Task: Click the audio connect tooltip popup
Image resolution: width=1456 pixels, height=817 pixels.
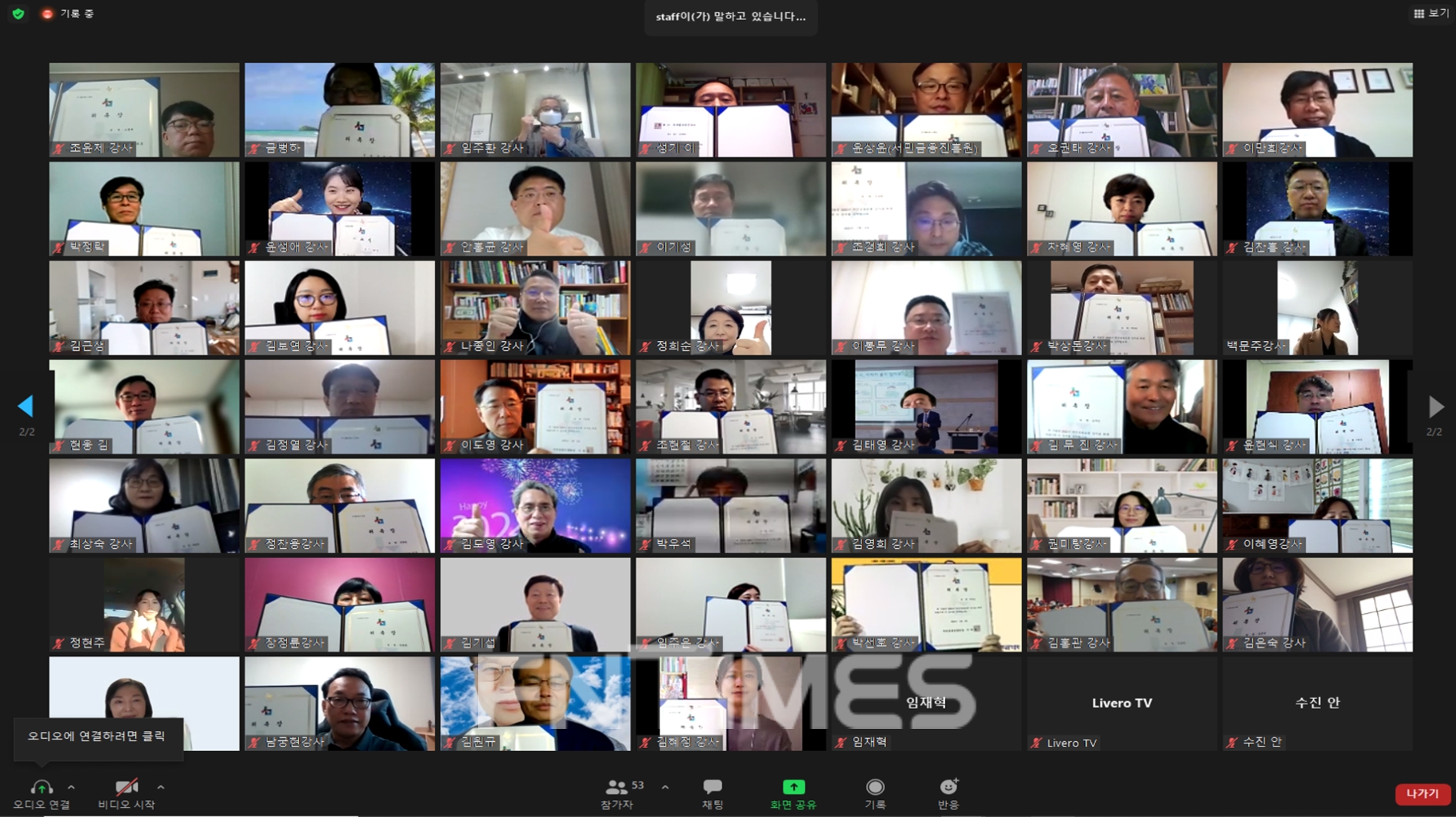Action: coord(97,737)
